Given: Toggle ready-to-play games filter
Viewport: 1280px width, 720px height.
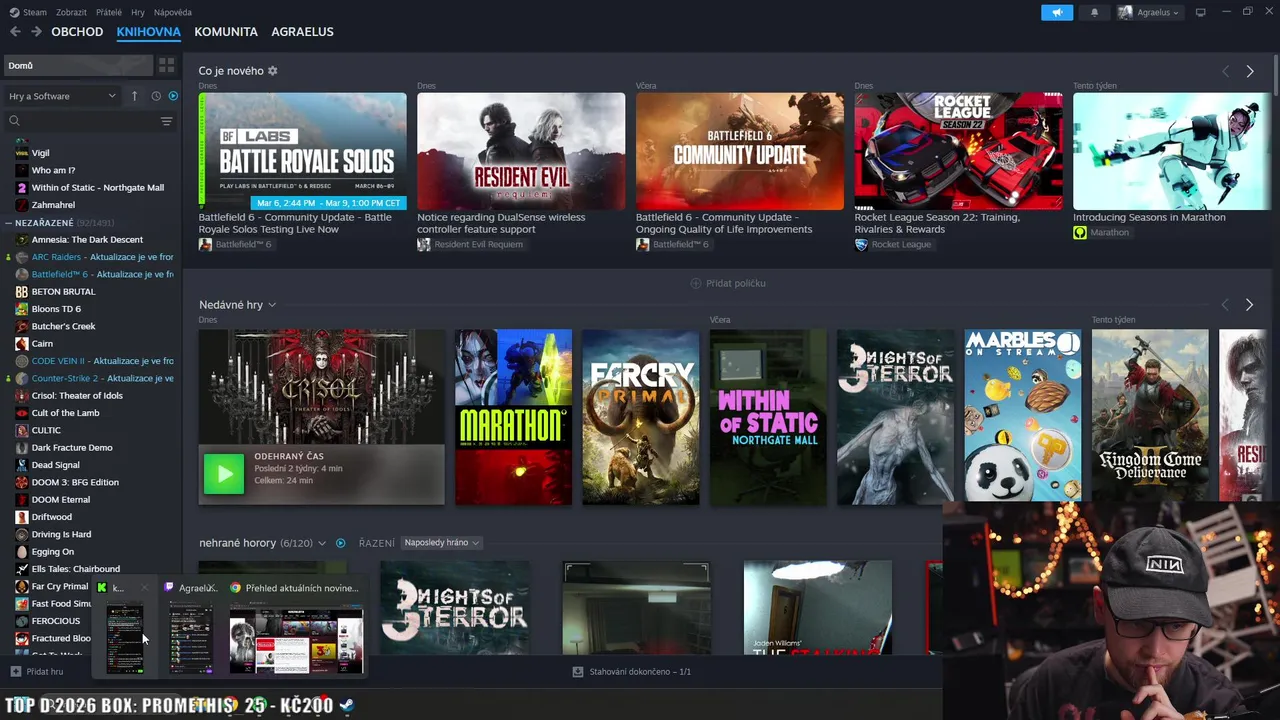Looking at the screenshot, I should pos(173,96).
